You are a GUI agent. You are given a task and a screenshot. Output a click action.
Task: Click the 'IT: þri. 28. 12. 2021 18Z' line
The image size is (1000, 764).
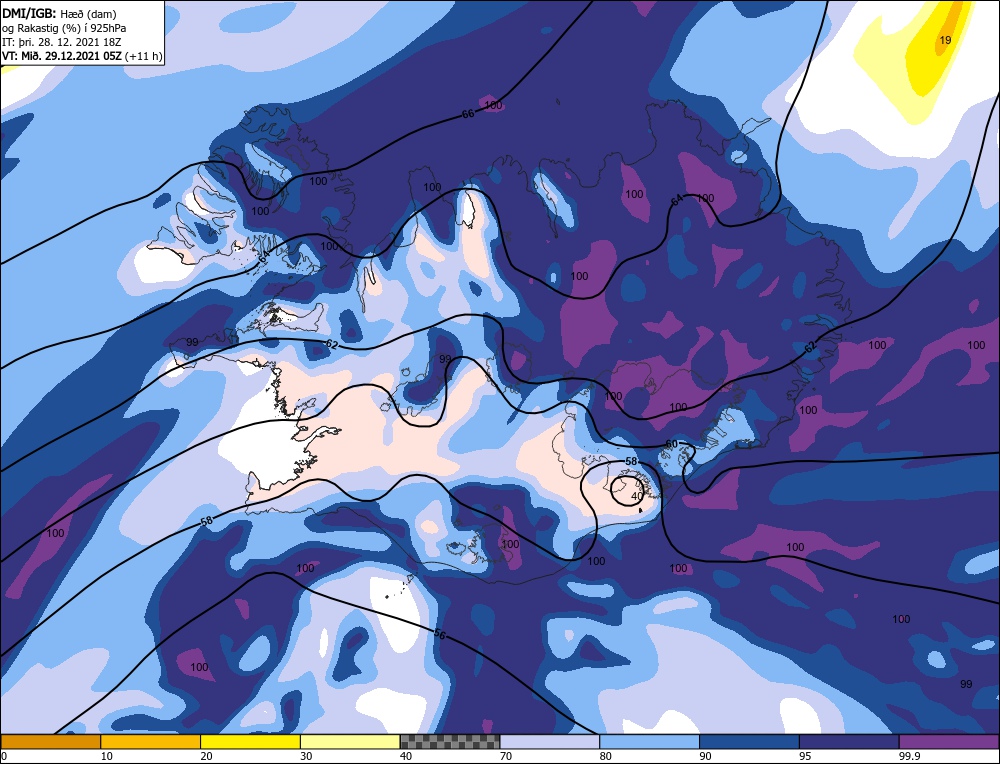tap(61, 42)
